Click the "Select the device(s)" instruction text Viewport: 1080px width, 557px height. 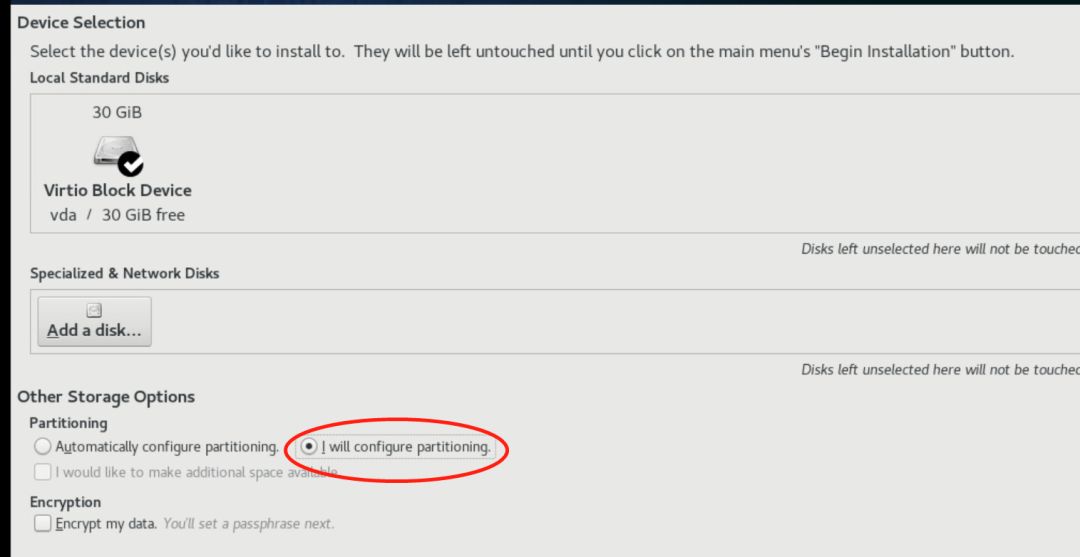pyautogui.click(x=520, y=52)
